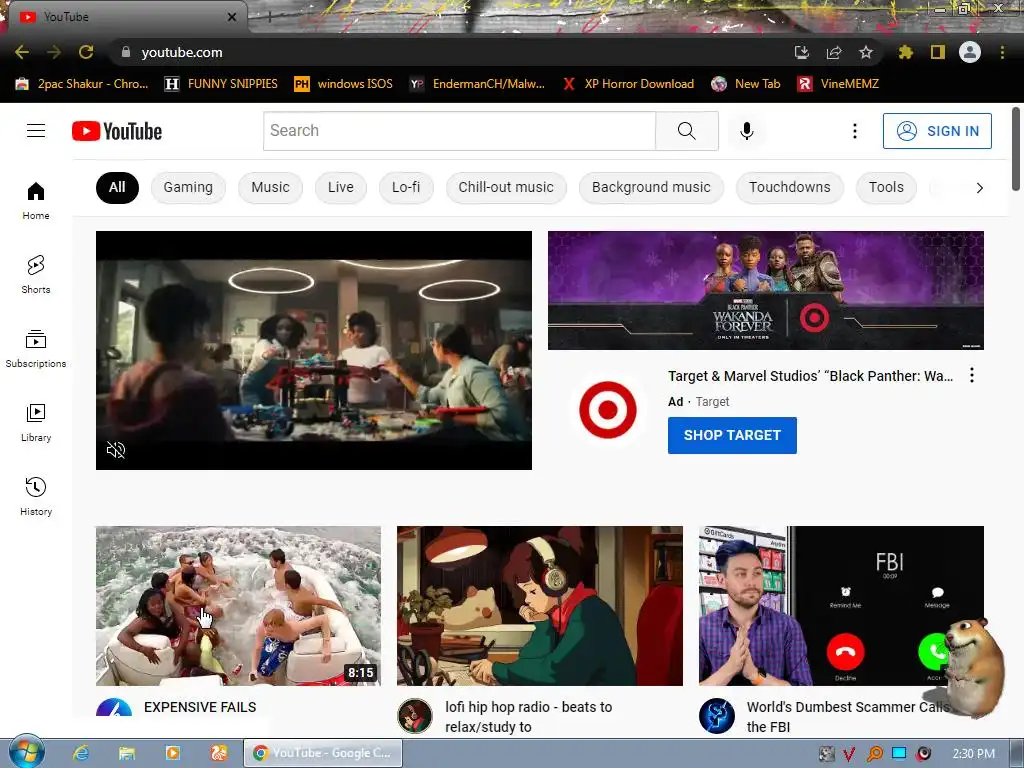The width and height of the screenshot is (1024, 768).
Task: Open the EXPENSIVE FAILS boat thumbnail
Action: [238, 606]
